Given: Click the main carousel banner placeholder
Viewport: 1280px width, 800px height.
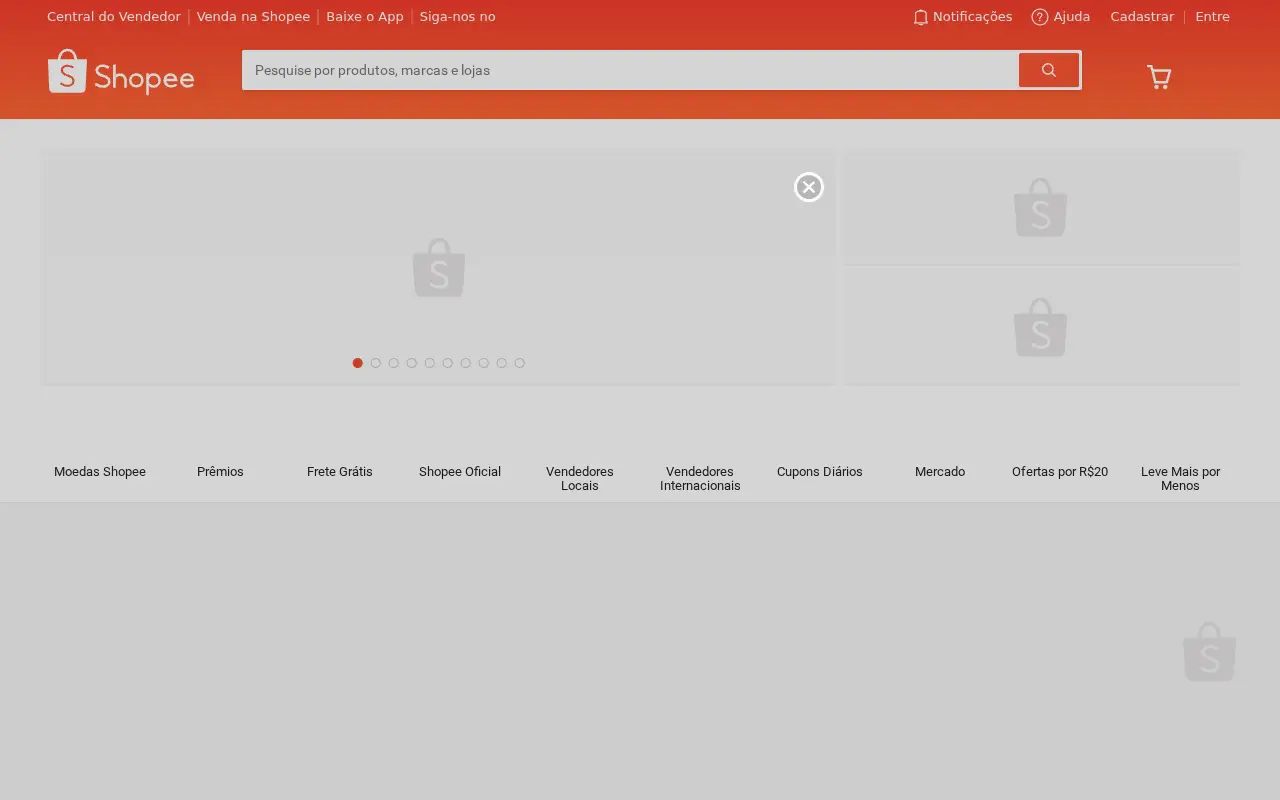Looking at the screenshot, I should pyautogui.click(x=438, y=267).
